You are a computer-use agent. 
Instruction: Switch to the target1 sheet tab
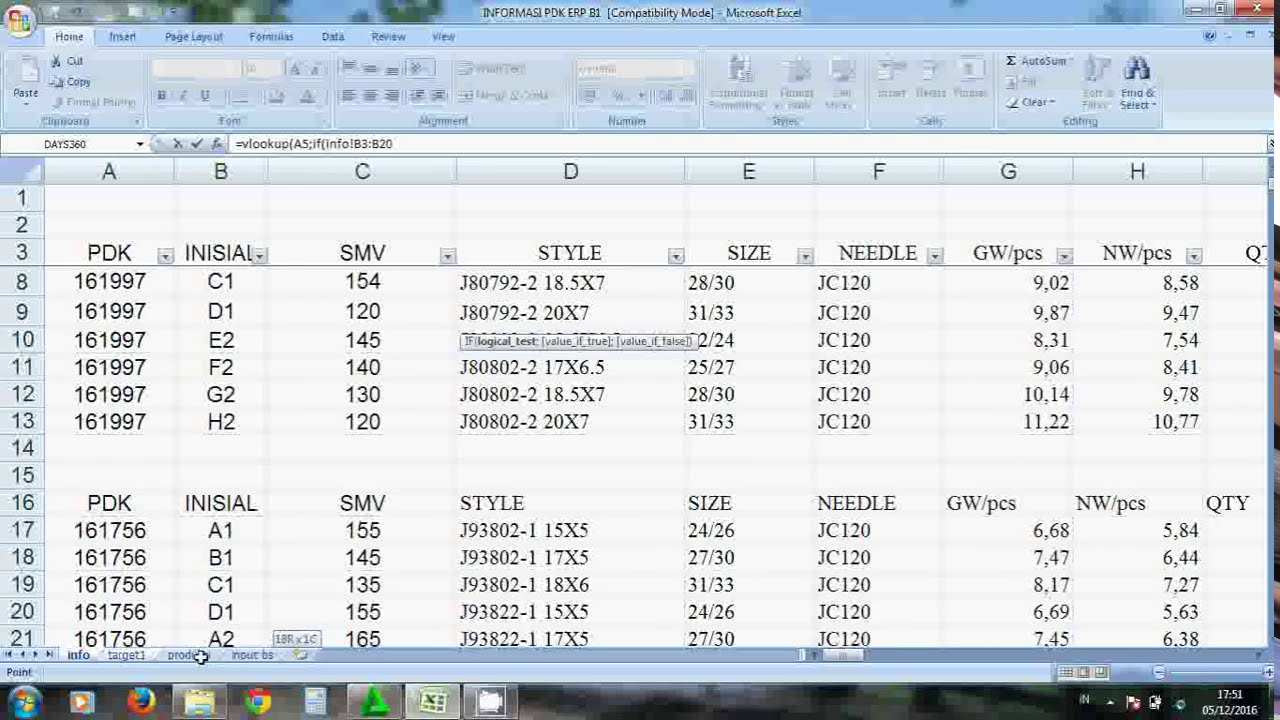126,655
